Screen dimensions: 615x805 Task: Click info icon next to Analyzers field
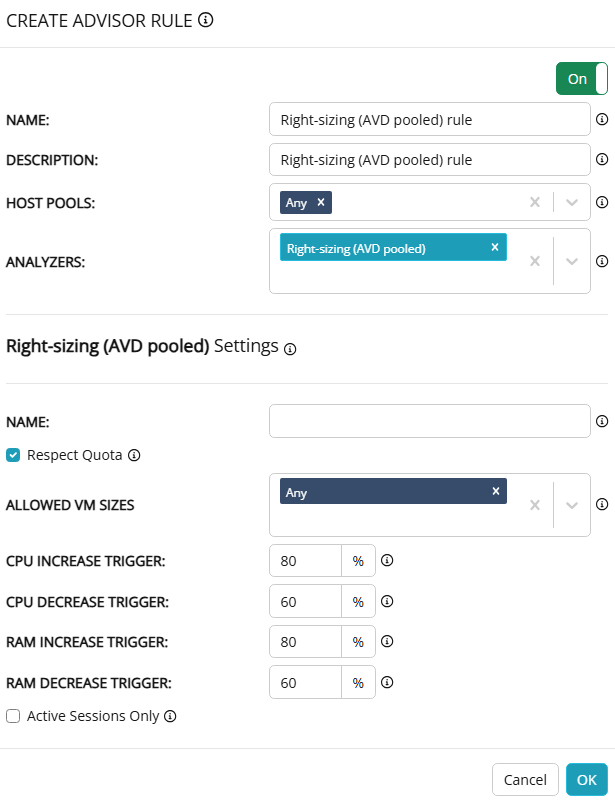[602, 261]
